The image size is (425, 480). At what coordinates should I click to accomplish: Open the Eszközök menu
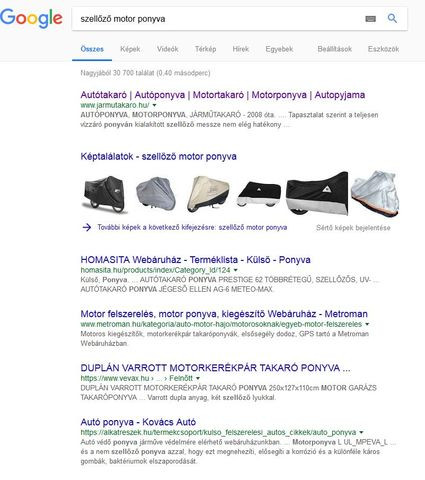pos(383,49)
